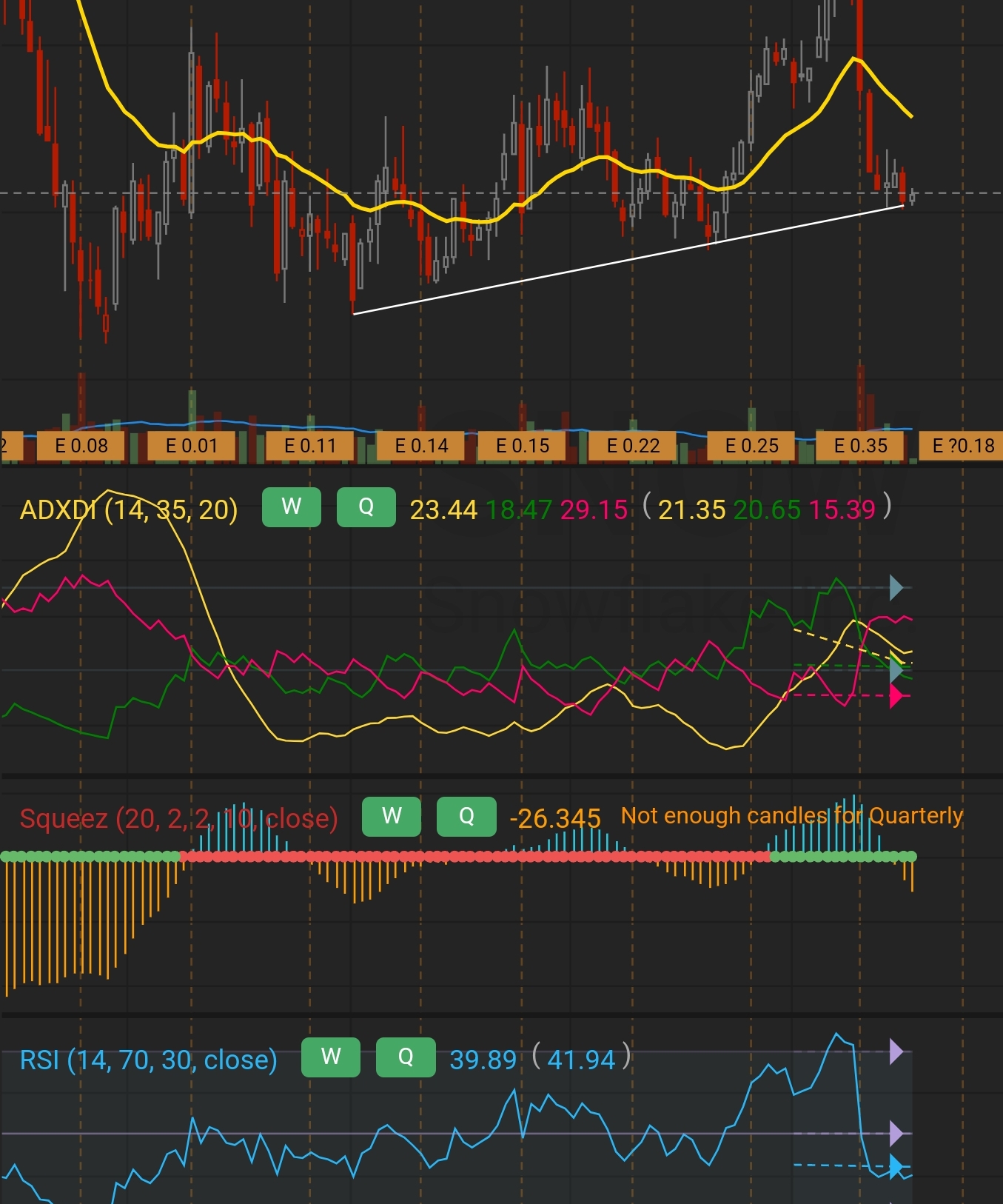
Task: Enable quarterly Q button on Squeez indicator
Action: [466, 816]
